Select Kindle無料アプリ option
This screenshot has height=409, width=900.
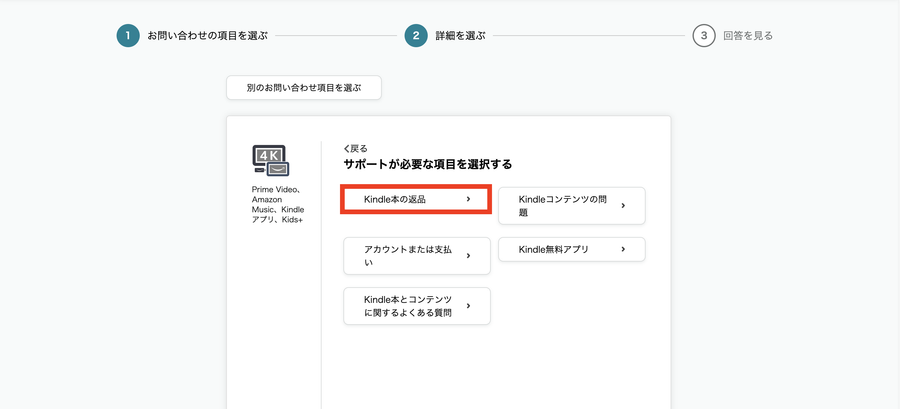pyautogui.click(x=572, y=250)
